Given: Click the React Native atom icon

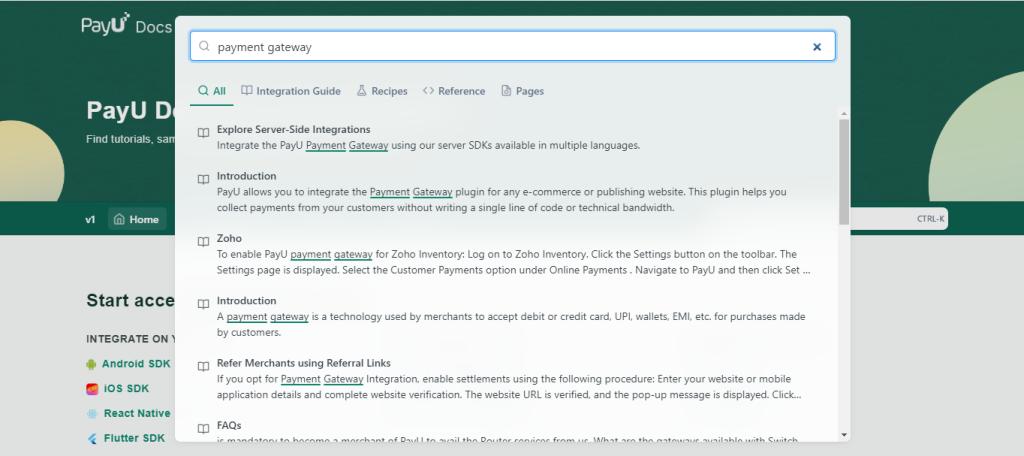Looking at the screenshot, I should (x=92, y=414).
